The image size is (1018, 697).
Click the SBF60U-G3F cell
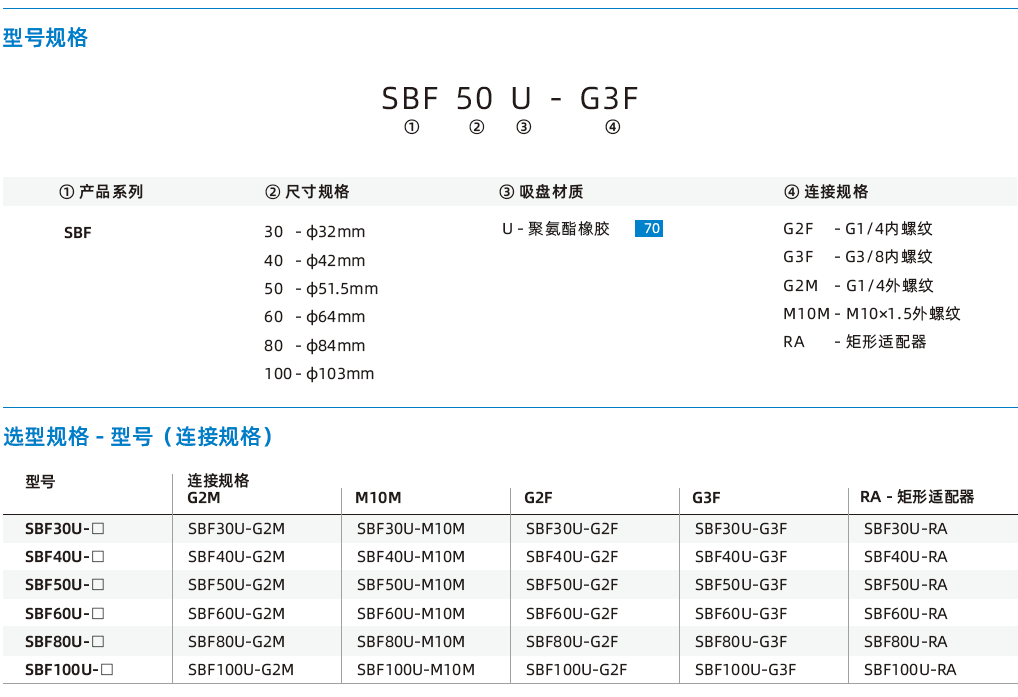741,613
